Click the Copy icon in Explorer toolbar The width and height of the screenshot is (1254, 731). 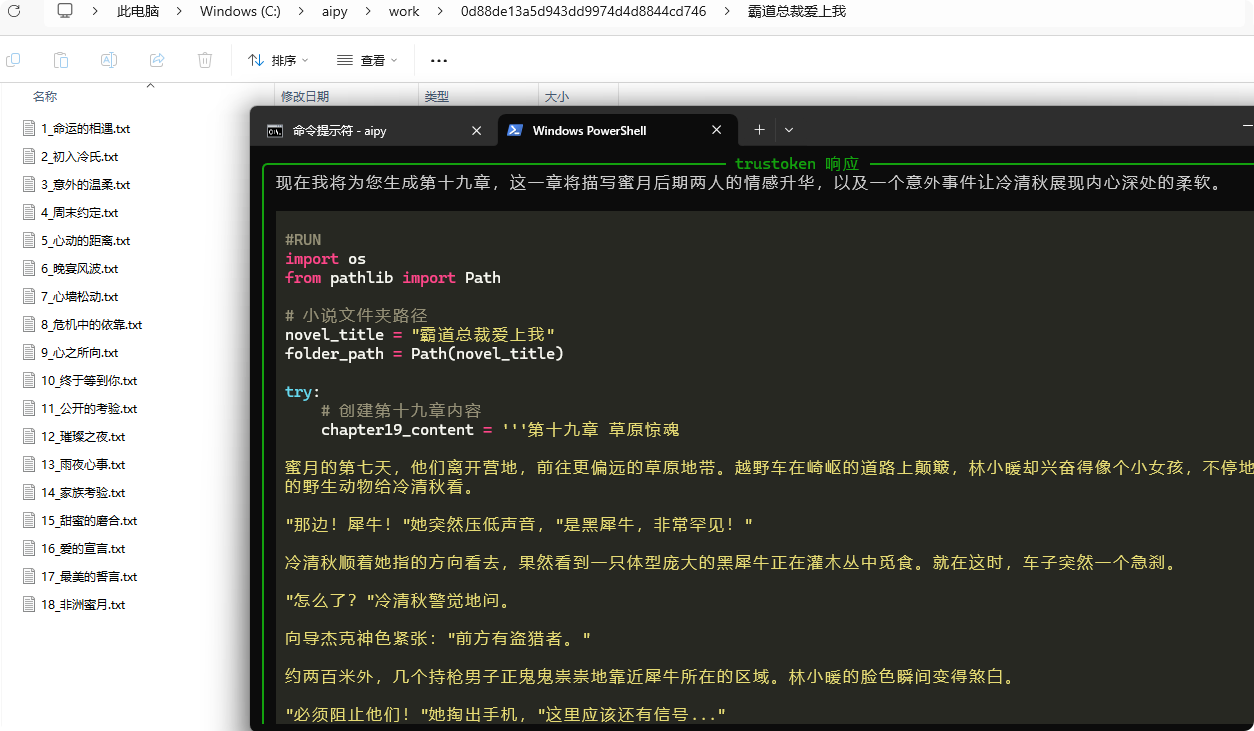point(13,60)
